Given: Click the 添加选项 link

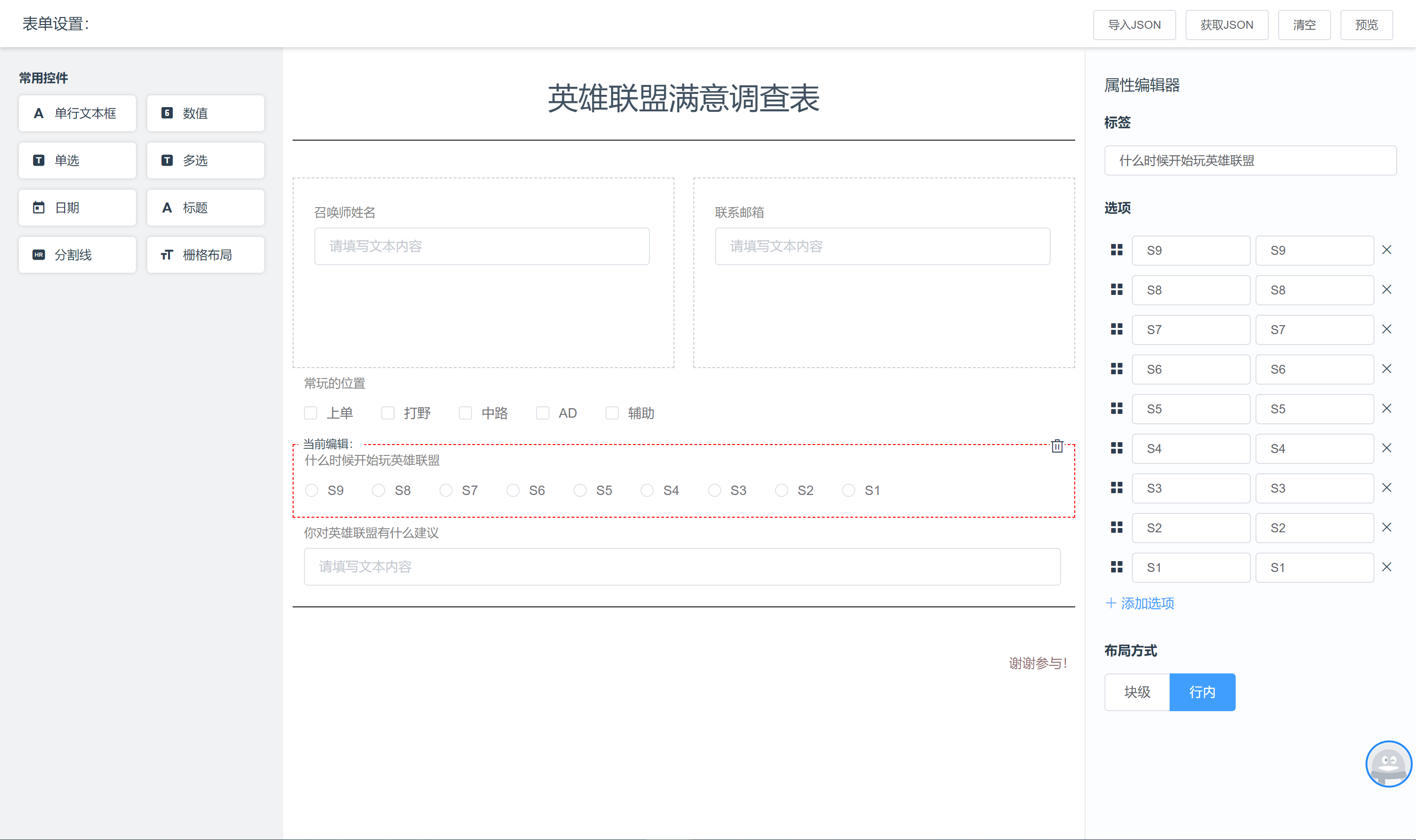Looking at the screenshot, I should pyautogui.click(x=1140, y=604).
